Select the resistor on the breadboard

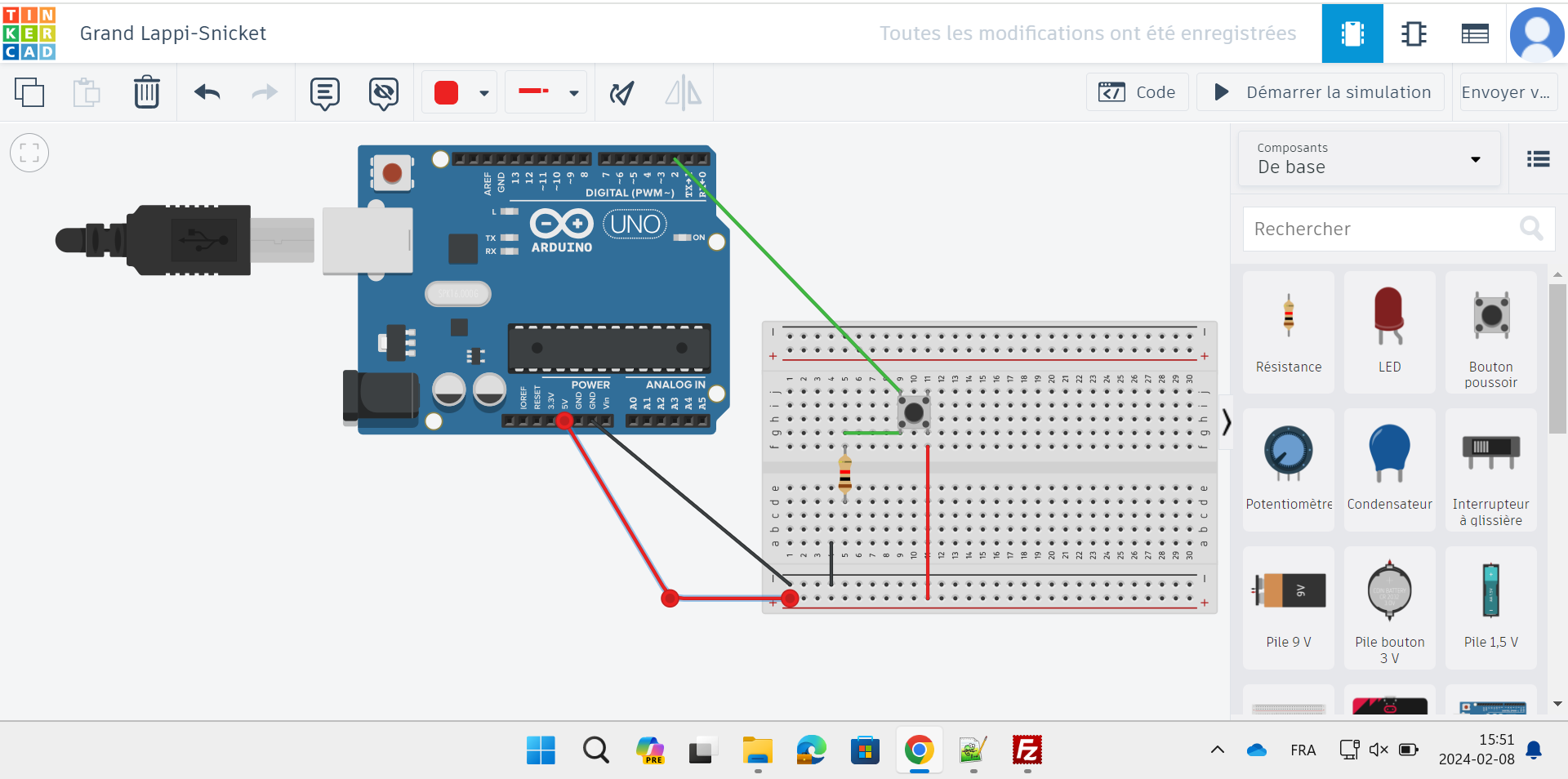[845, 474]
